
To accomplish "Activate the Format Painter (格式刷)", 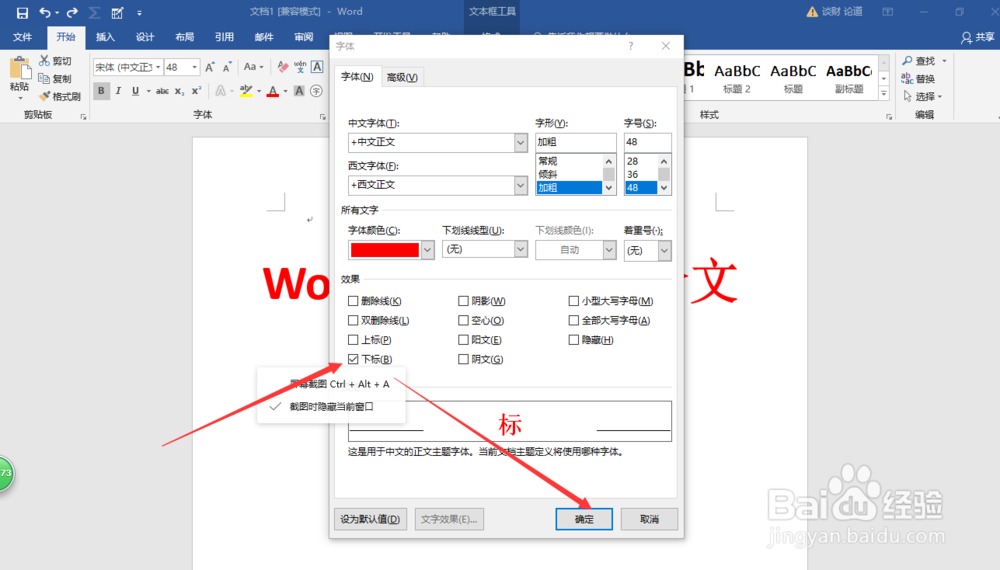I will [x=59, y=96].
